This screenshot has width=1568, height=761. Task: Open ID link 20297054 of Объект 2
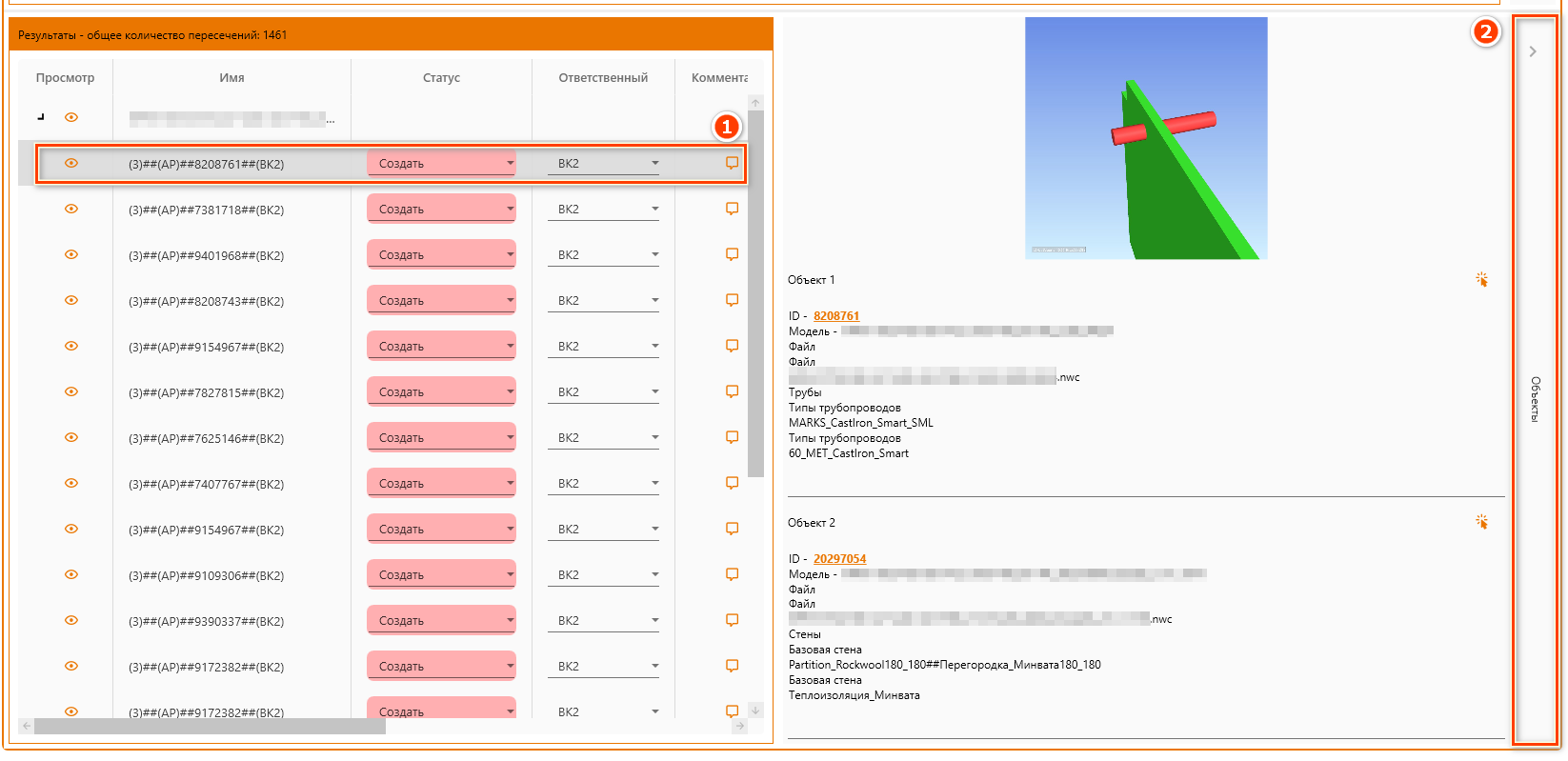click(x=839, y=559)
